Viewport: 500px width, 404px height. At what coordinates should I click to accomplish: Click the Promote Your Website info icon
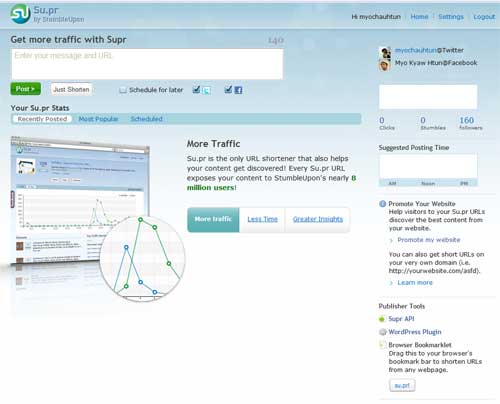coord(383,204)
